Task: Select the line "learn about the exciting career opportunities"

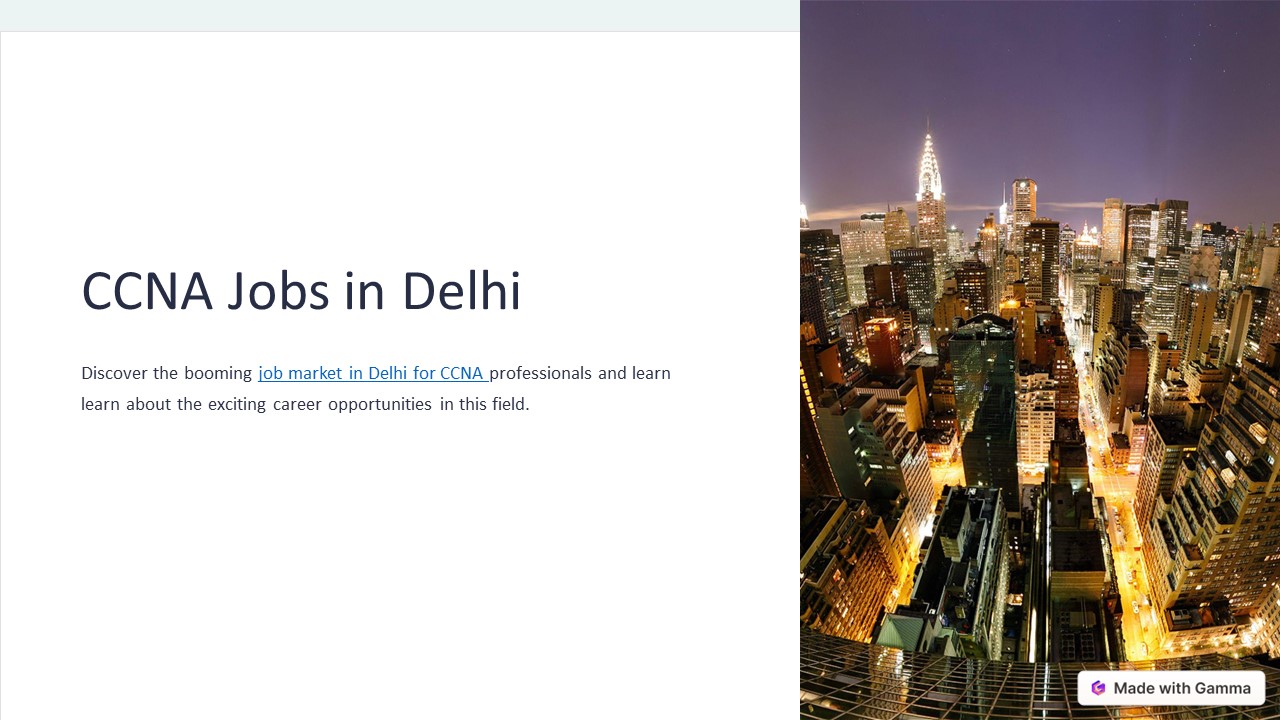Action: (x=256, y=405)
